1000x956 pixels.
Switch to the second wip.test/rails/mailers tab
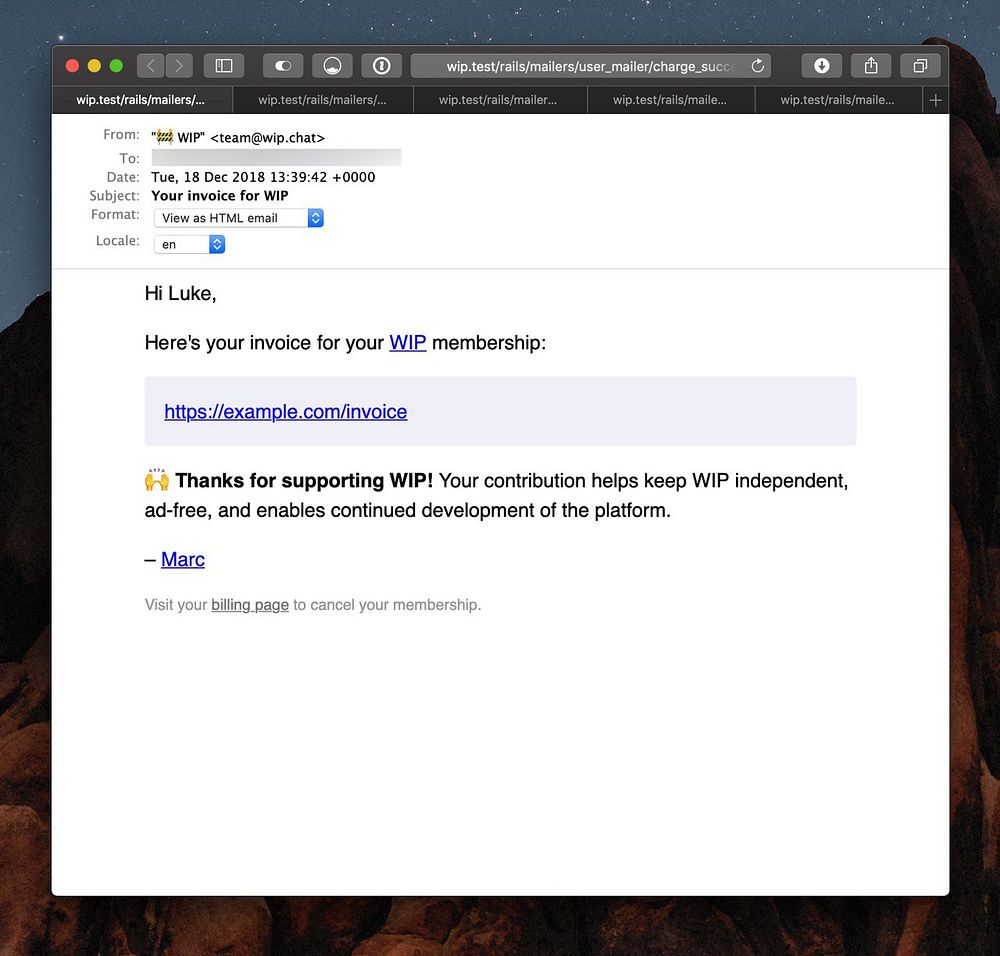[323, 100]
